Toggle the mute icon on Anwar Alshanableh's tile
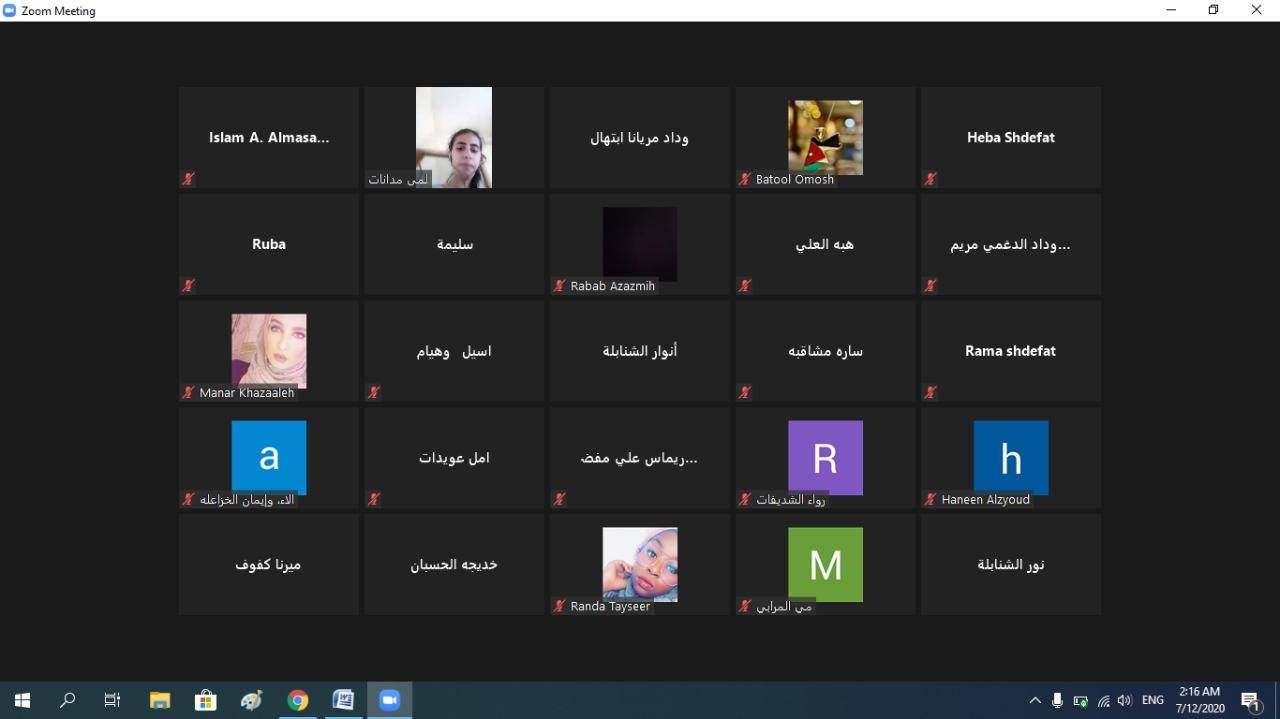Screen dimensions: 1280x719 pos(559,392)
